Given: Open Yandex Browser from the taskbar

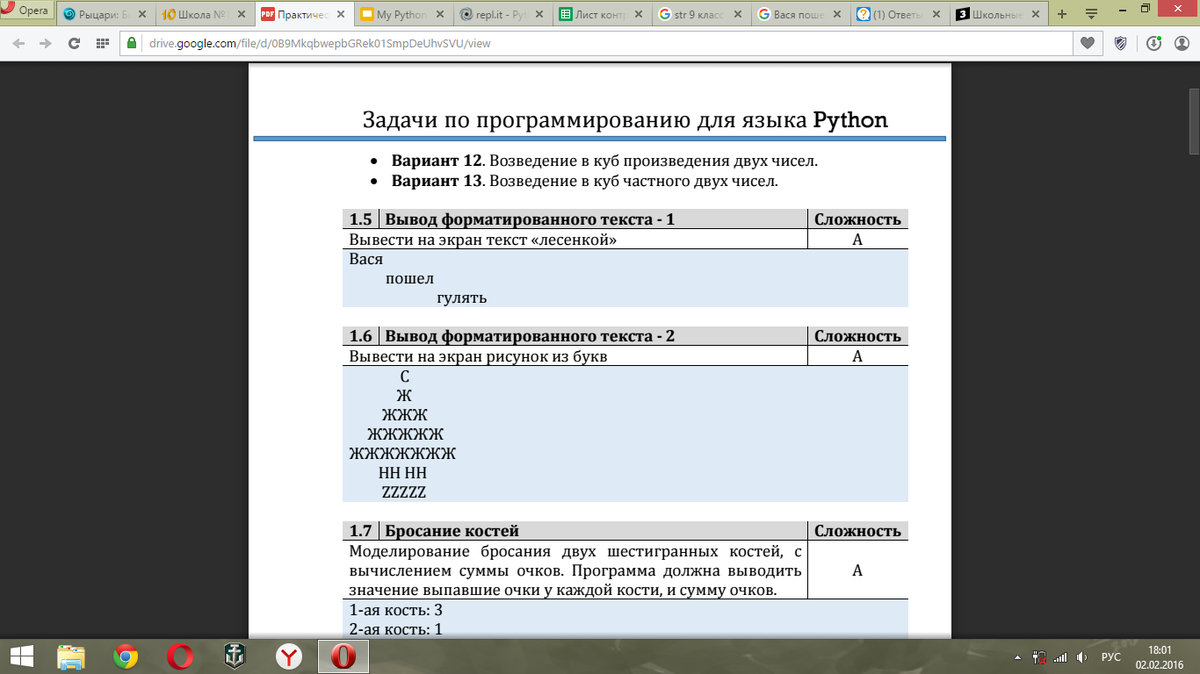Looking at the screenshot, I should 289,656.
